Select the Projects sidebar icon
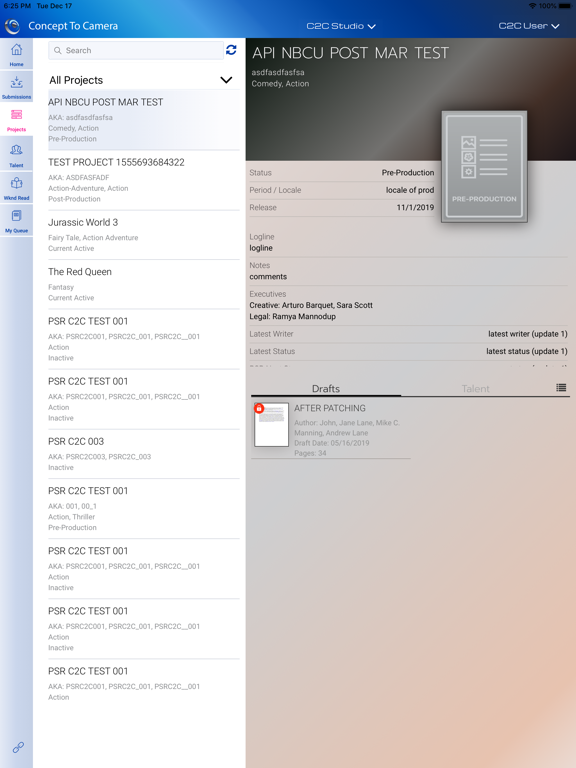Viewport: 576px width, 768px height. tap(16, 120)
